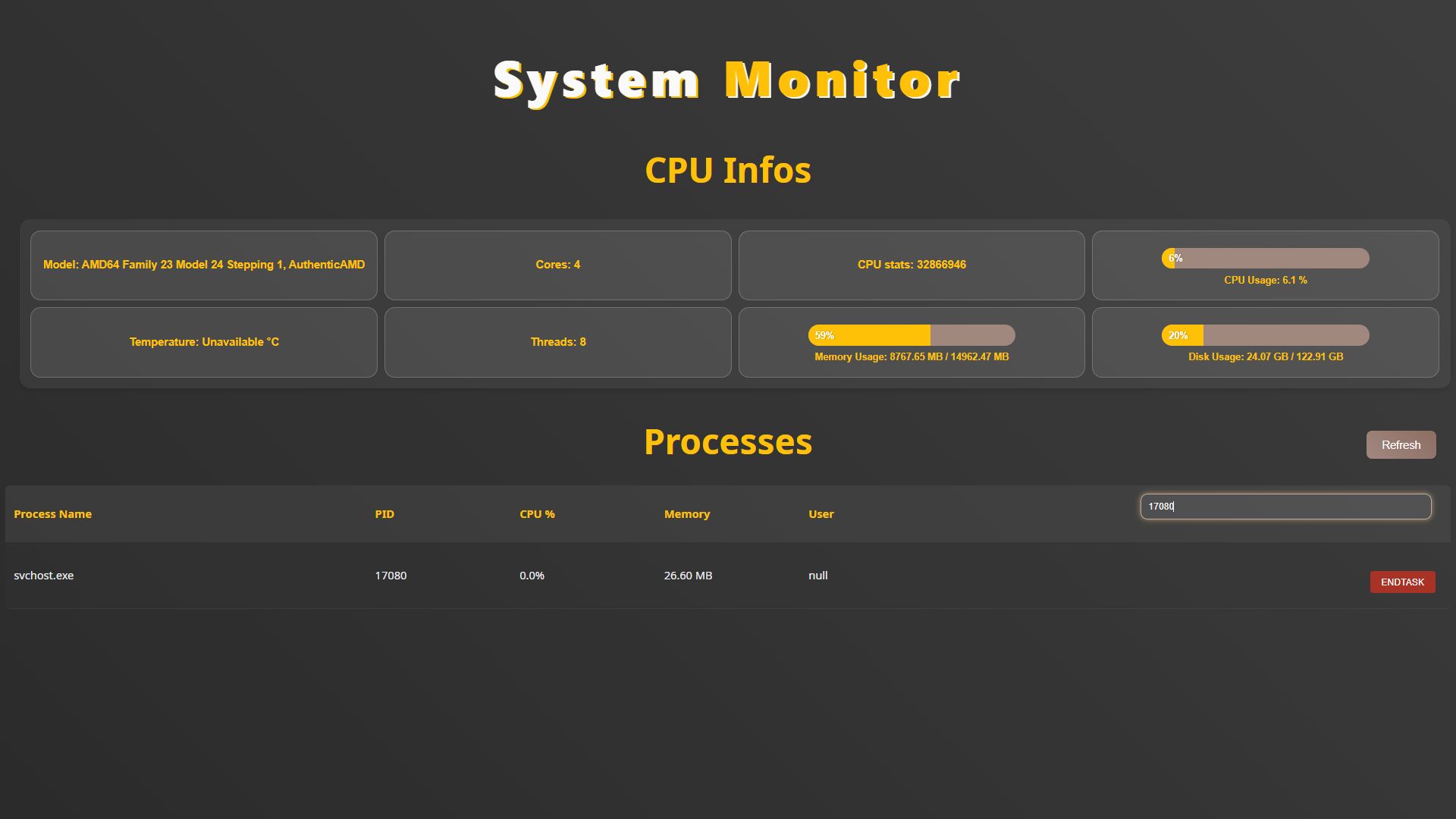
Task: Click the Refresh button
Action: coord(1401,445)
